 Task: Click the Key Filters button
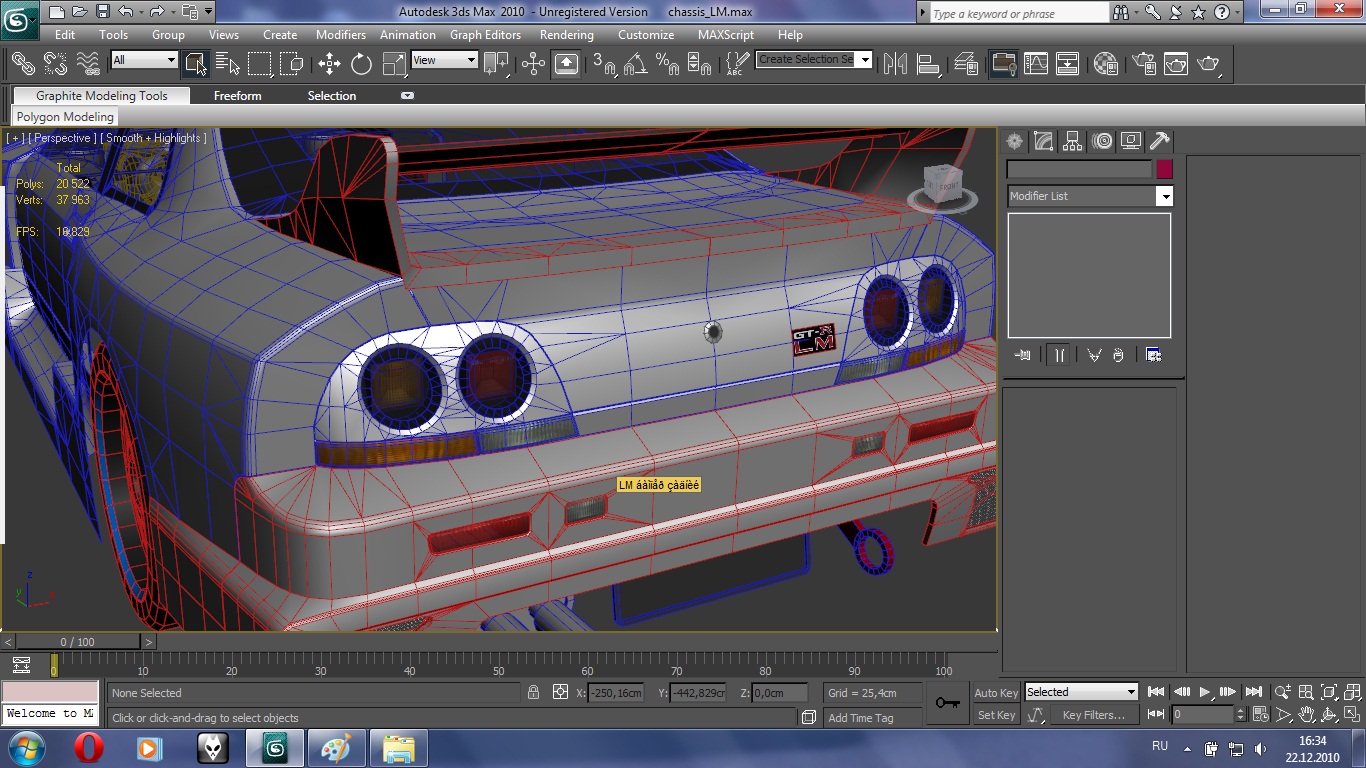1093,715
